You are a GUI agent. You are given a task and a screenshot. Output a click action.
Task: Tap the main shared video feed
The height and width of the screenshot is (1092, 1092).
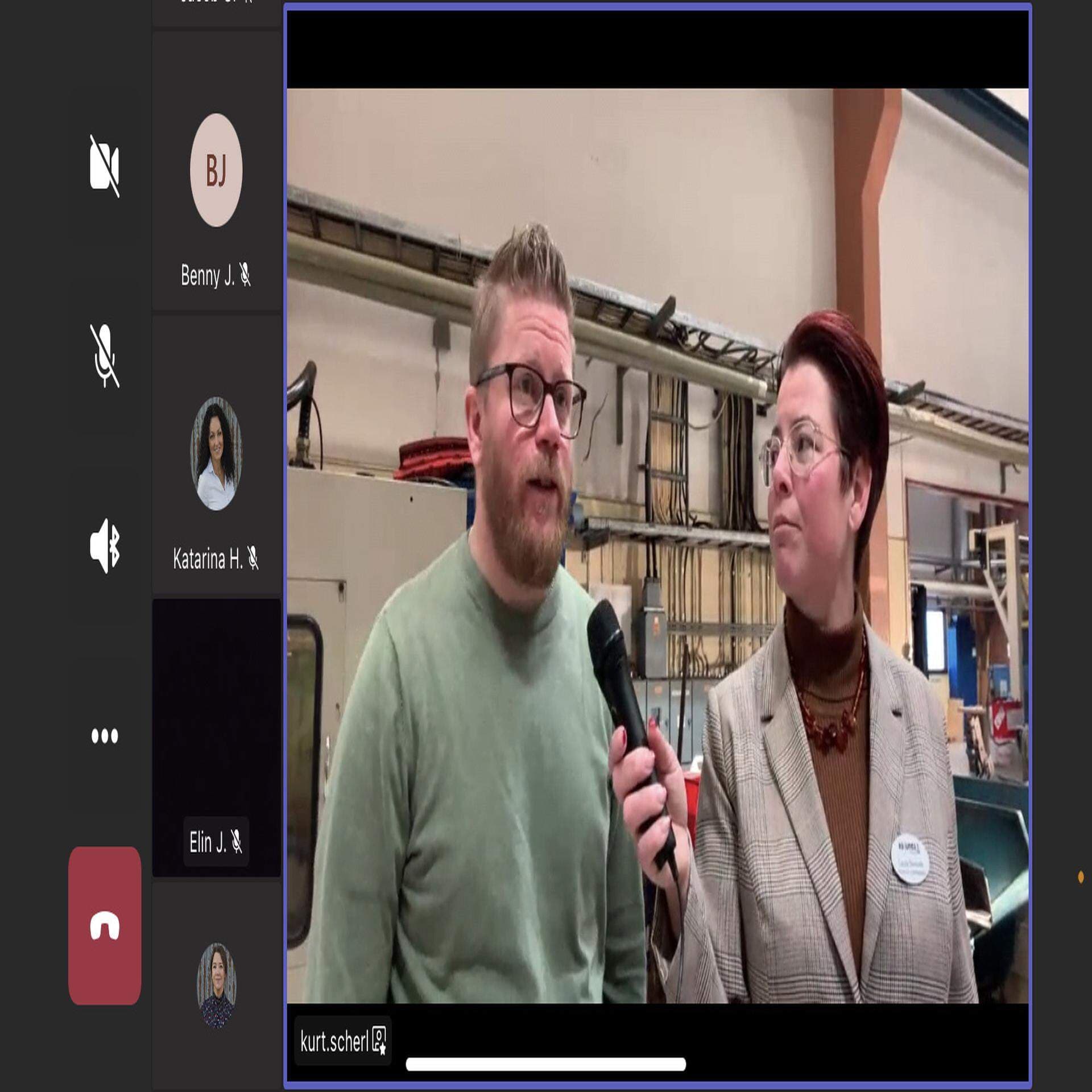tap(657, 546)
